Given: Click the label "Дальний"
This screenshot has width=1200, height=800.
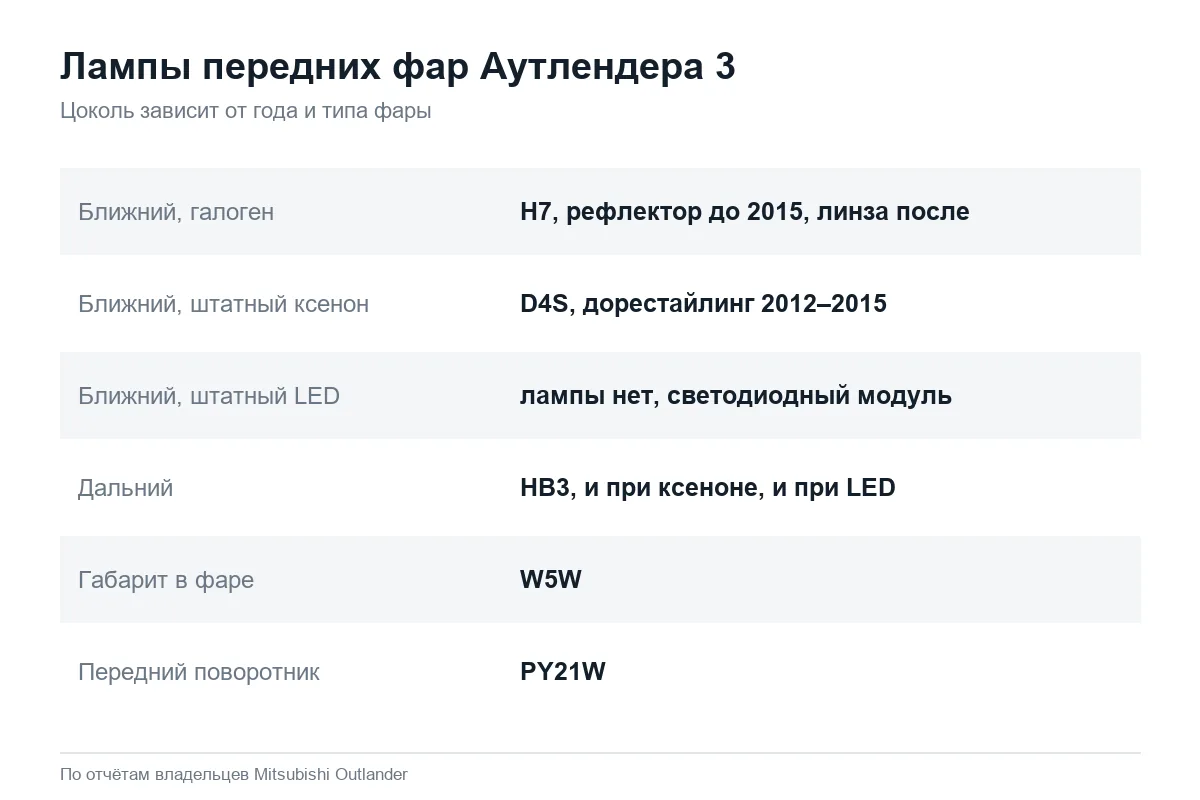Looking at the screenshot, I should click(126, 488).
